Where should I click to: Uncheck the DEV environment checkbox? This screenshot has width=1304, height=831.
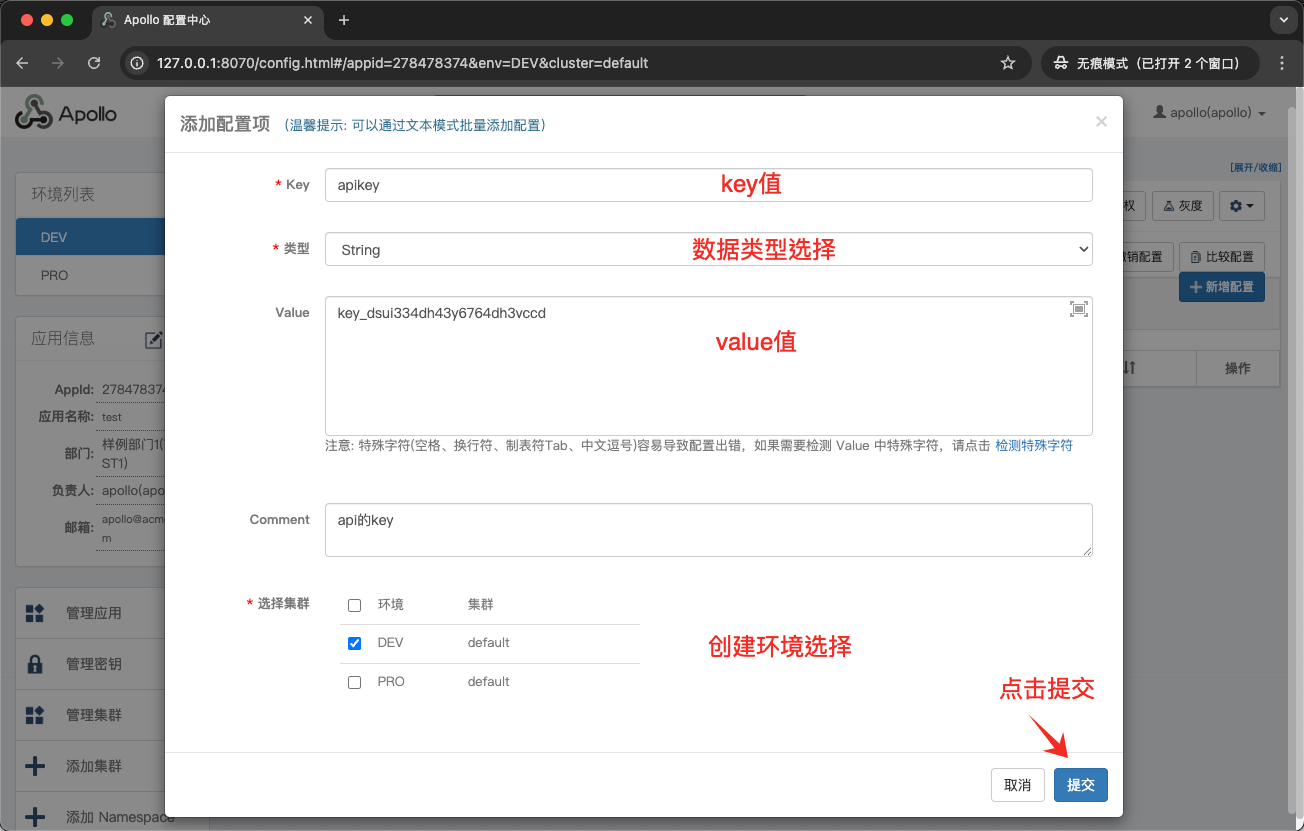pos(354,643)
